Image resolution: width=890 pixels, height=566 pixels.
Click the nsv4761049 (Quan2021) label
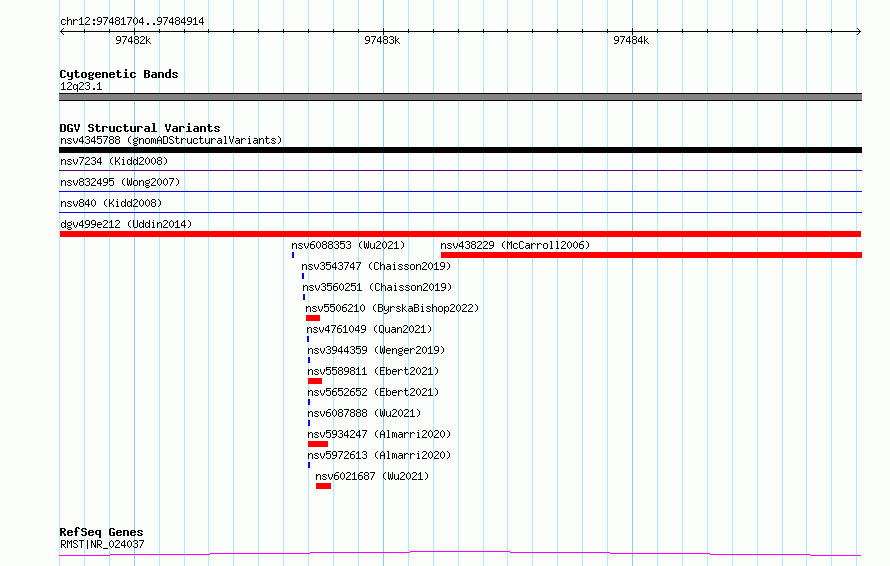coord(369,329)
